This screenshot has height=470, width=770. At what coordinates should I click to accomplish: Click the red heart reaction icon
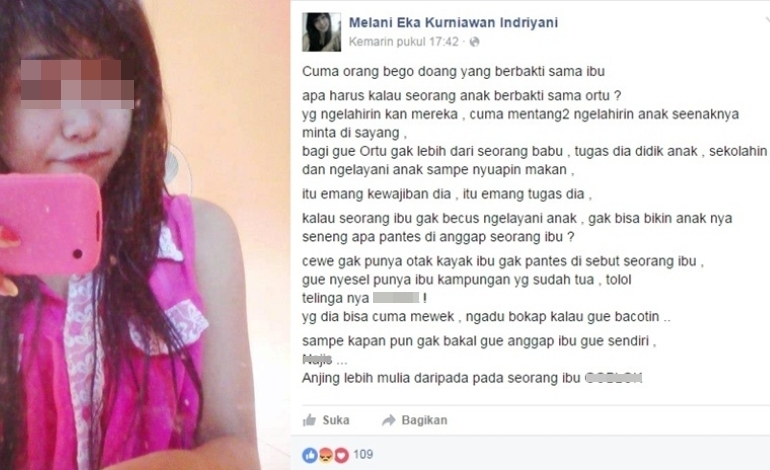(x=341, y=455)
